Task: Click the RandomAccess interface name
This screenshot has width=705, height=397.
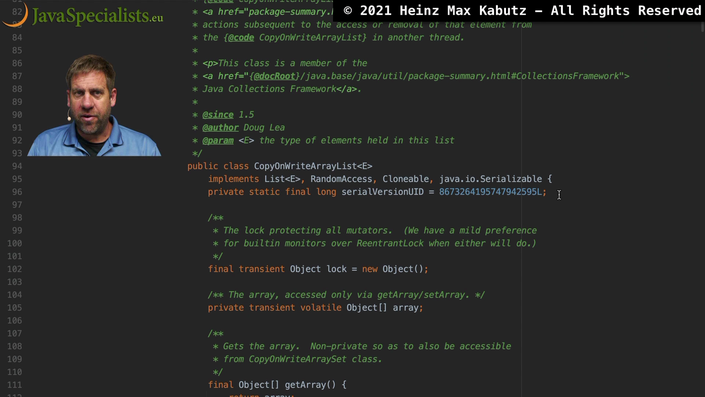Action: pyautogui.click(x=341, y=179)
